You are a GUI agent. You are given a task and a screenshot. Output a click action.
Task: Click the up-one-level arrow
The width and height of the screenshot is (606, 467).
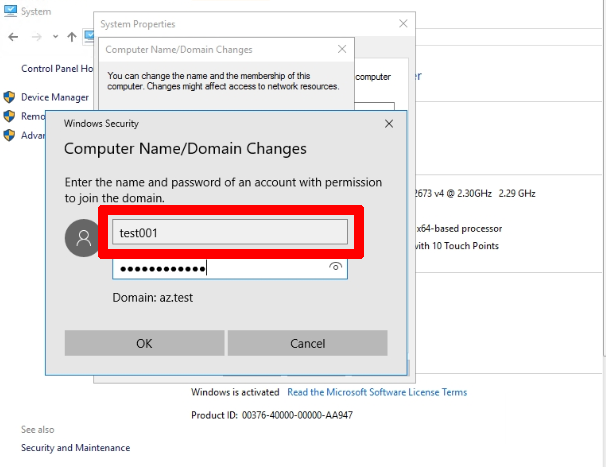click(72, 36)
